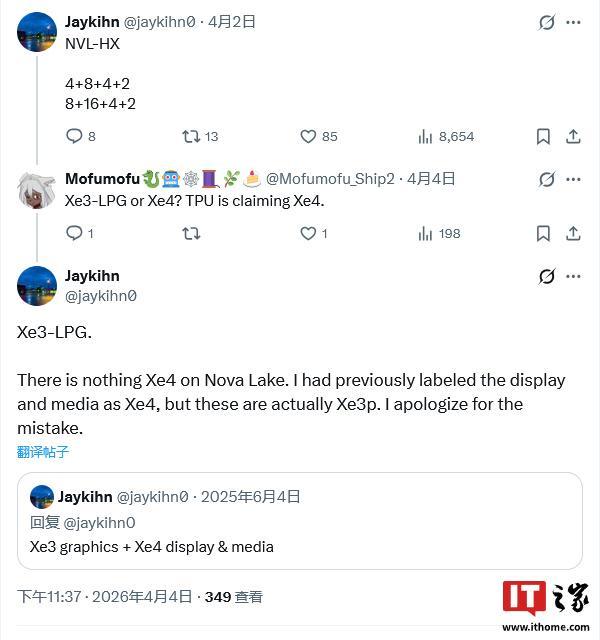View analytics for Mofumofu's 198 views reply
600x640 pixels.
coord(425,233)
